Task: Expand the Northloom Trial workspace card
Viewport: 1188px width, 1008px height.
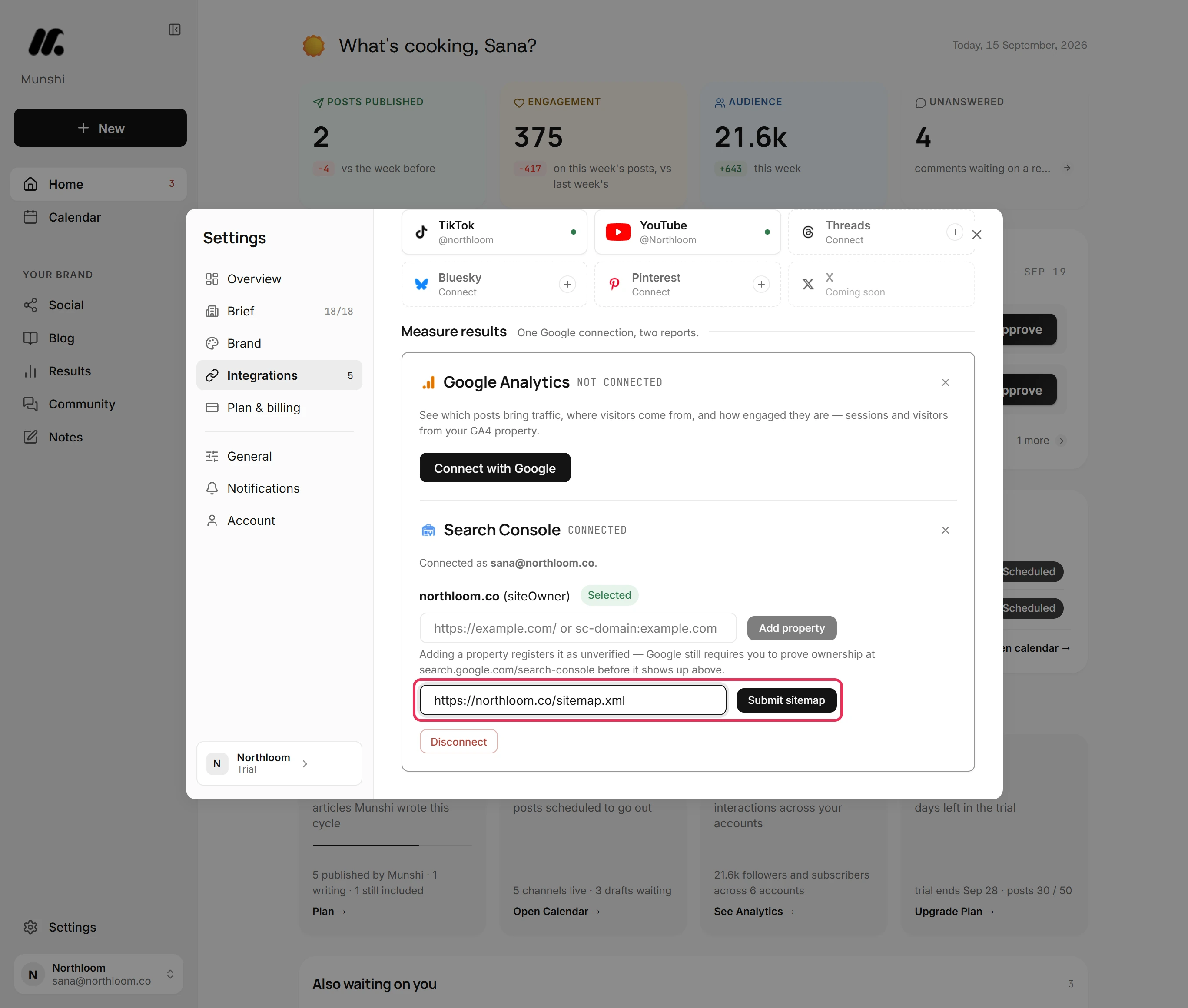Action: [279, 763]
